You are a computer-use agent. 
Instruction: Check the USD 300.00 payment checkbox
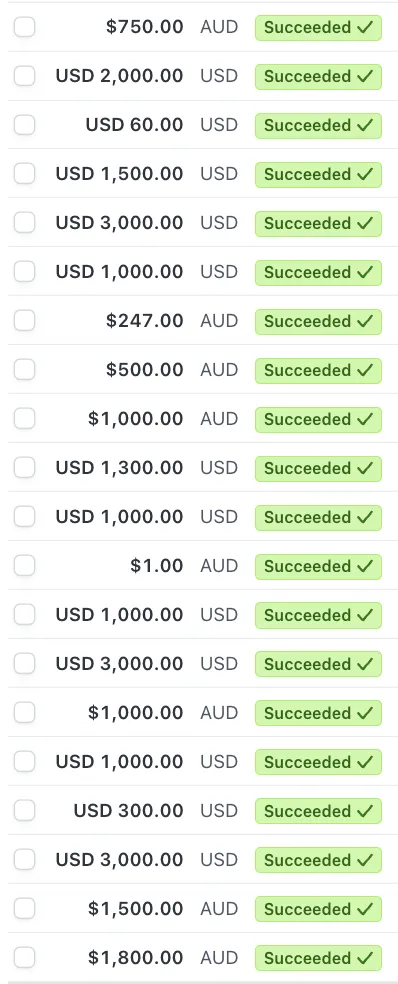tap(24, 810)
